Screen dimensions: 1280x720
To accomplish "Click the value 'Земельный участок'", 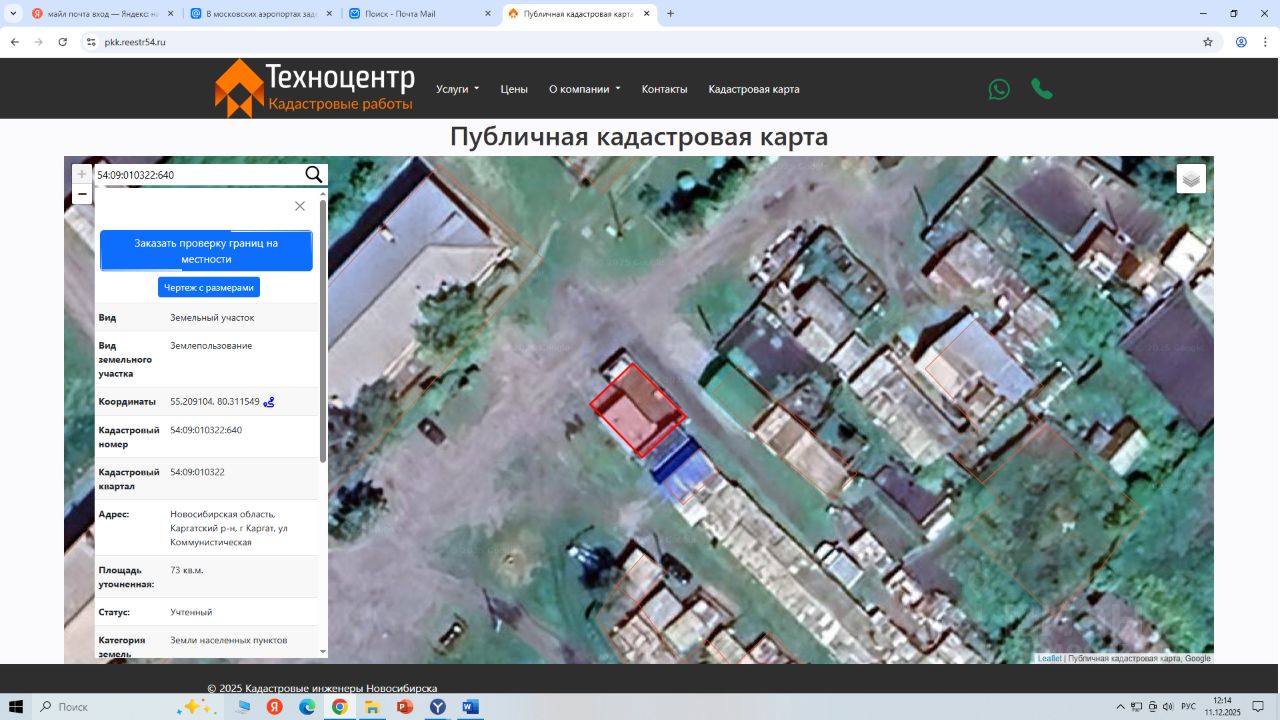I will (212, 318).
